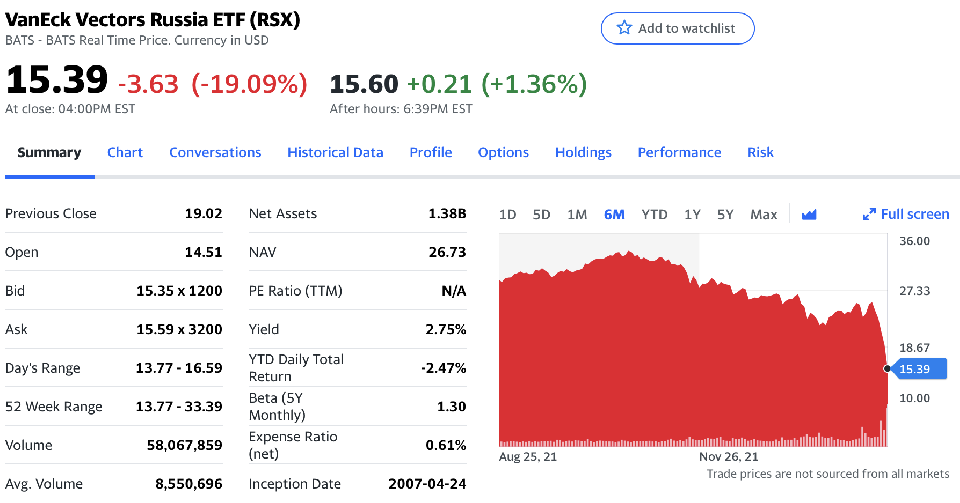View the Options tab
Screen dimensions: 960x503
pos(503,153)
